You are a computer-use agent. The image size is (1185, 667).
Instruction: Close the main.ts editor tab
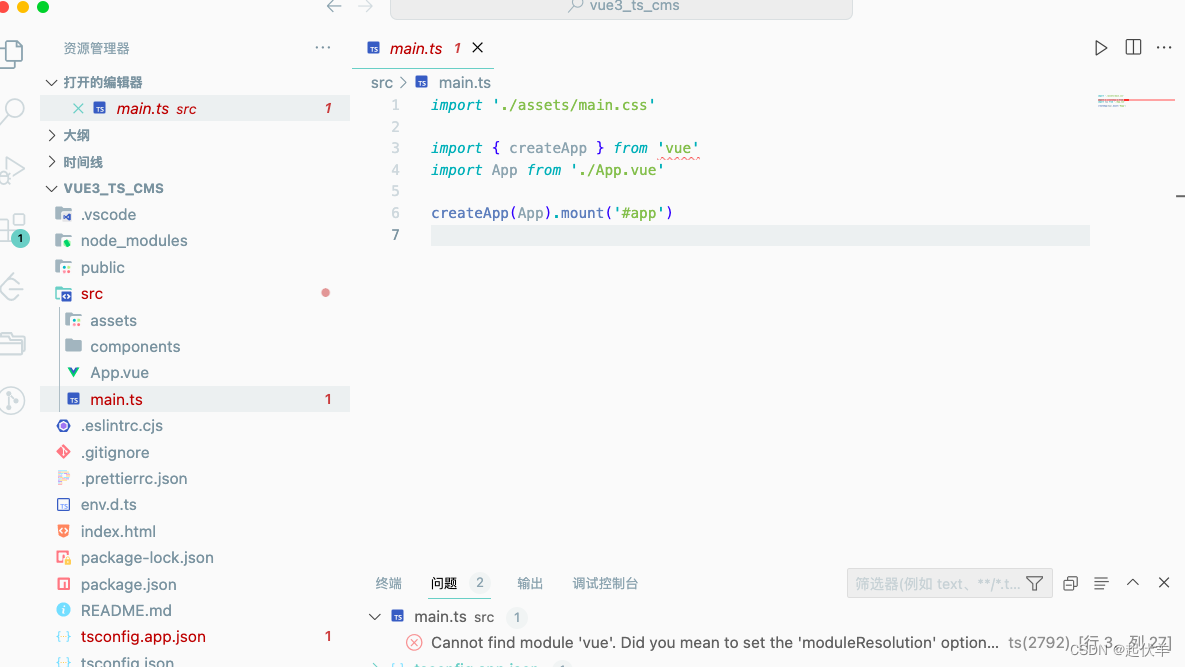(478, 48)
